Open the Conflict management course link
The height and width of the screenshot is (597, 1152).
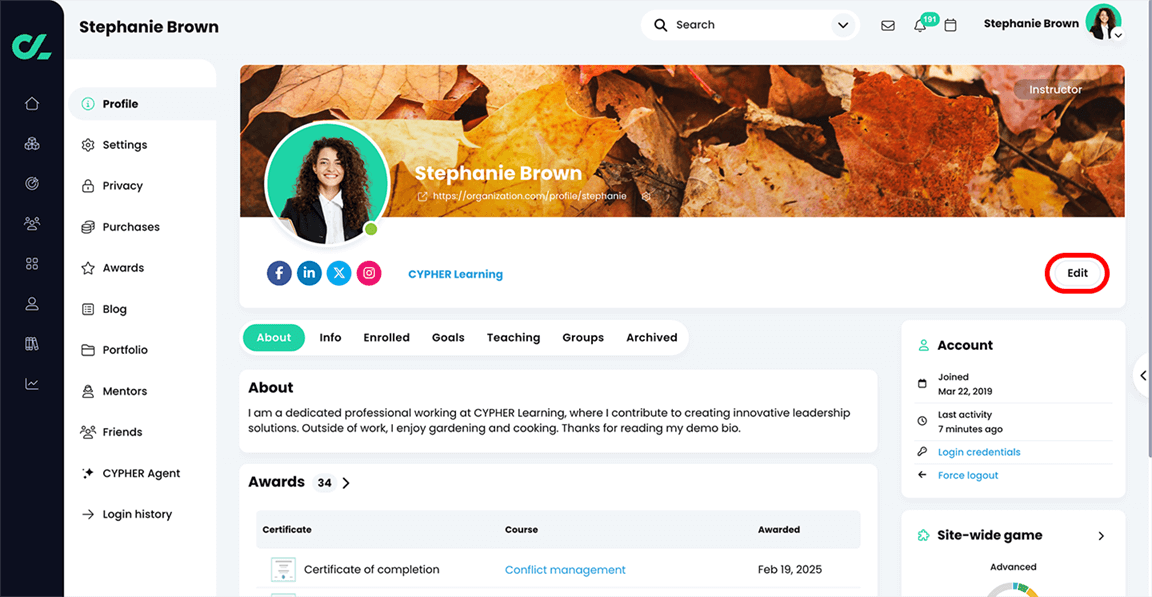point(565,570)
